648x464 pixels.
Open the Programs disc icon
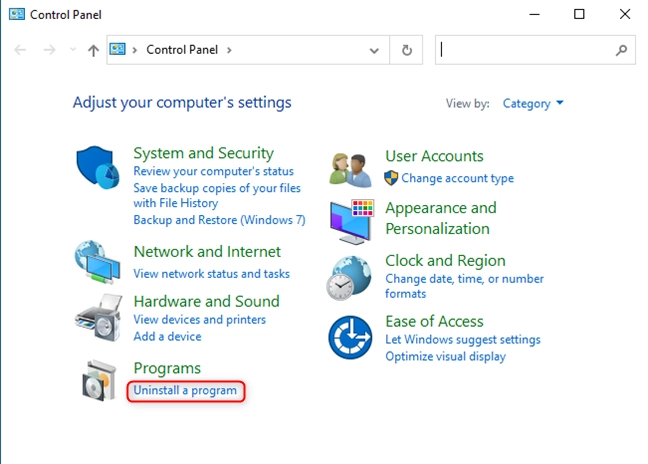tap(99, 381)
